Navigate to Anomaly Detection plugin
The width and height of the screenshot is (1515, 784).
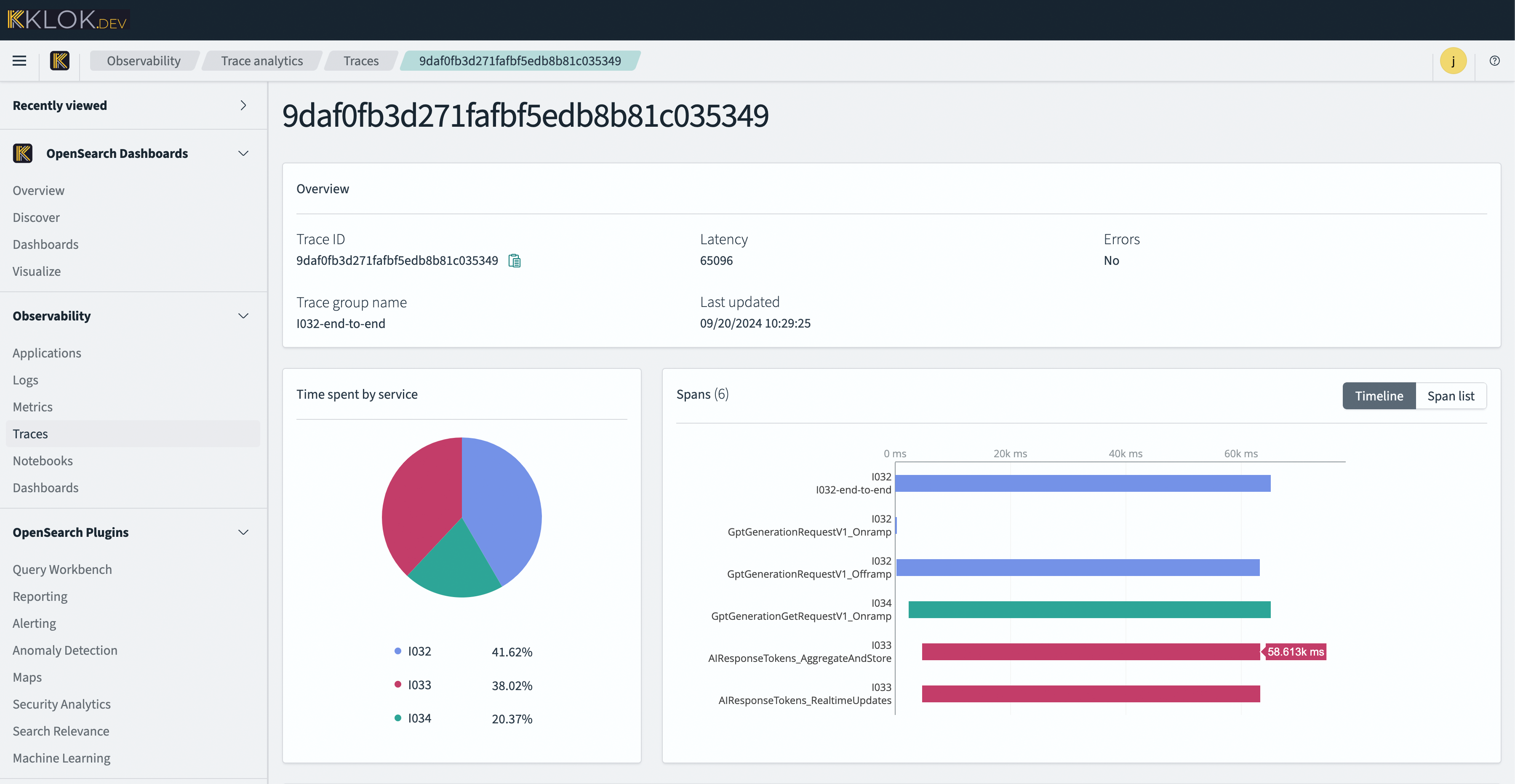pos(65,650)
